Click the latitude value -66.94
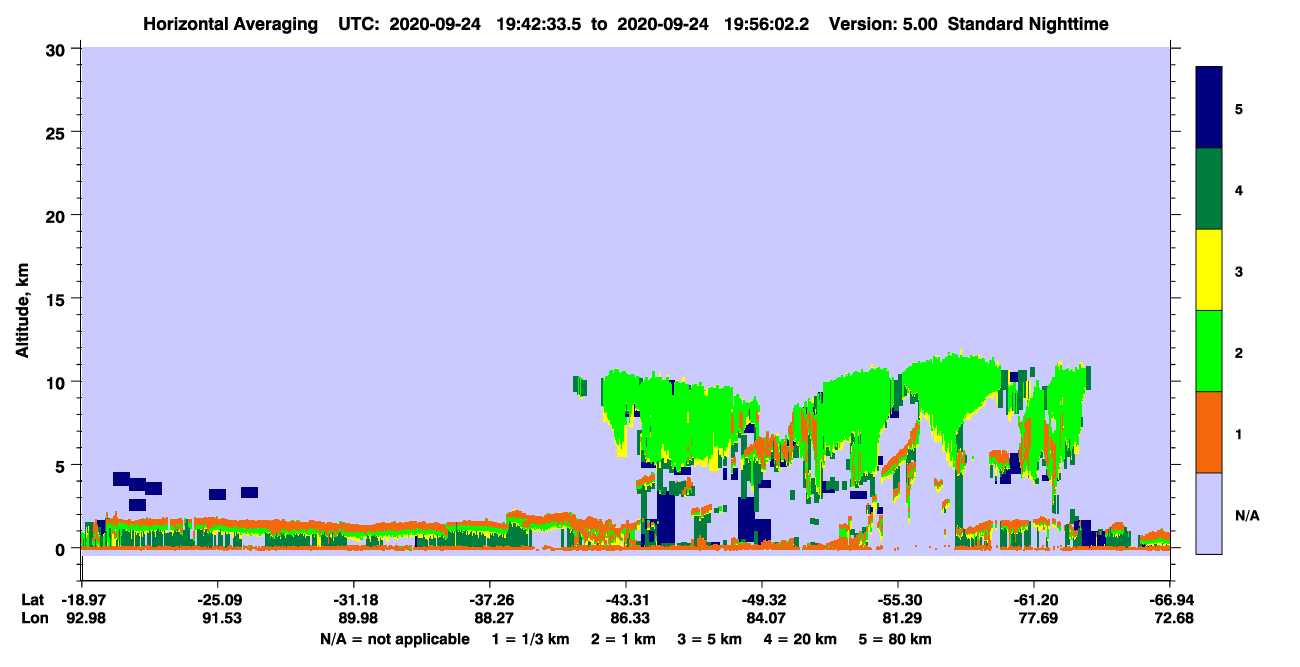The width and height of the screenshot is (1300, 667). [1170, 600]
